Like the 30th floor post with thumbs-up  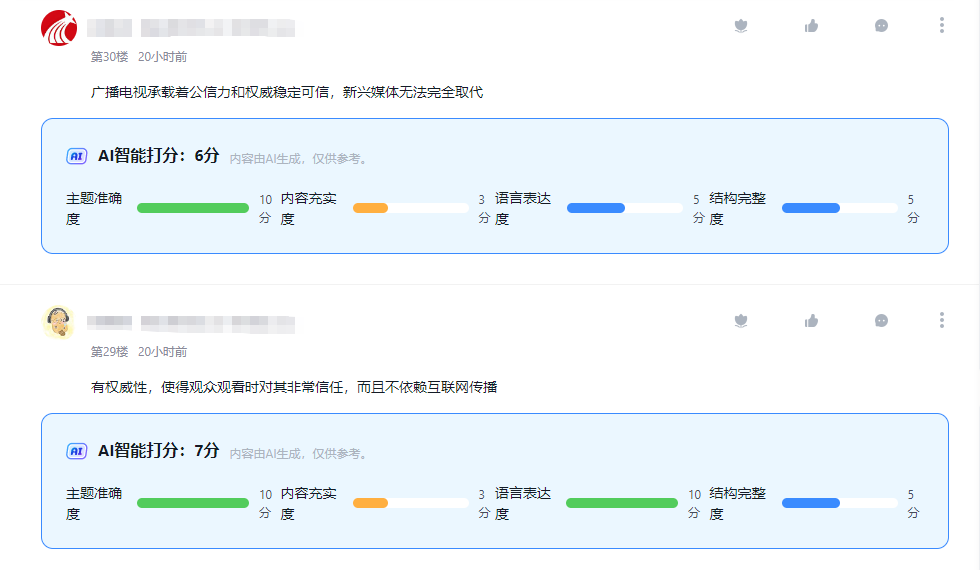(x=811, y=26)
